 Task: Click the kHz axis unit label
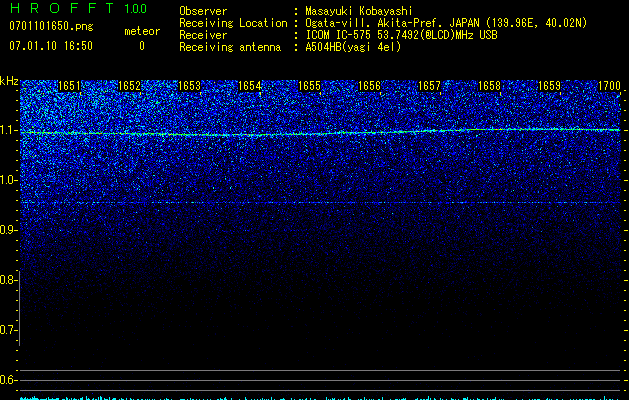(x=9, y=81)
